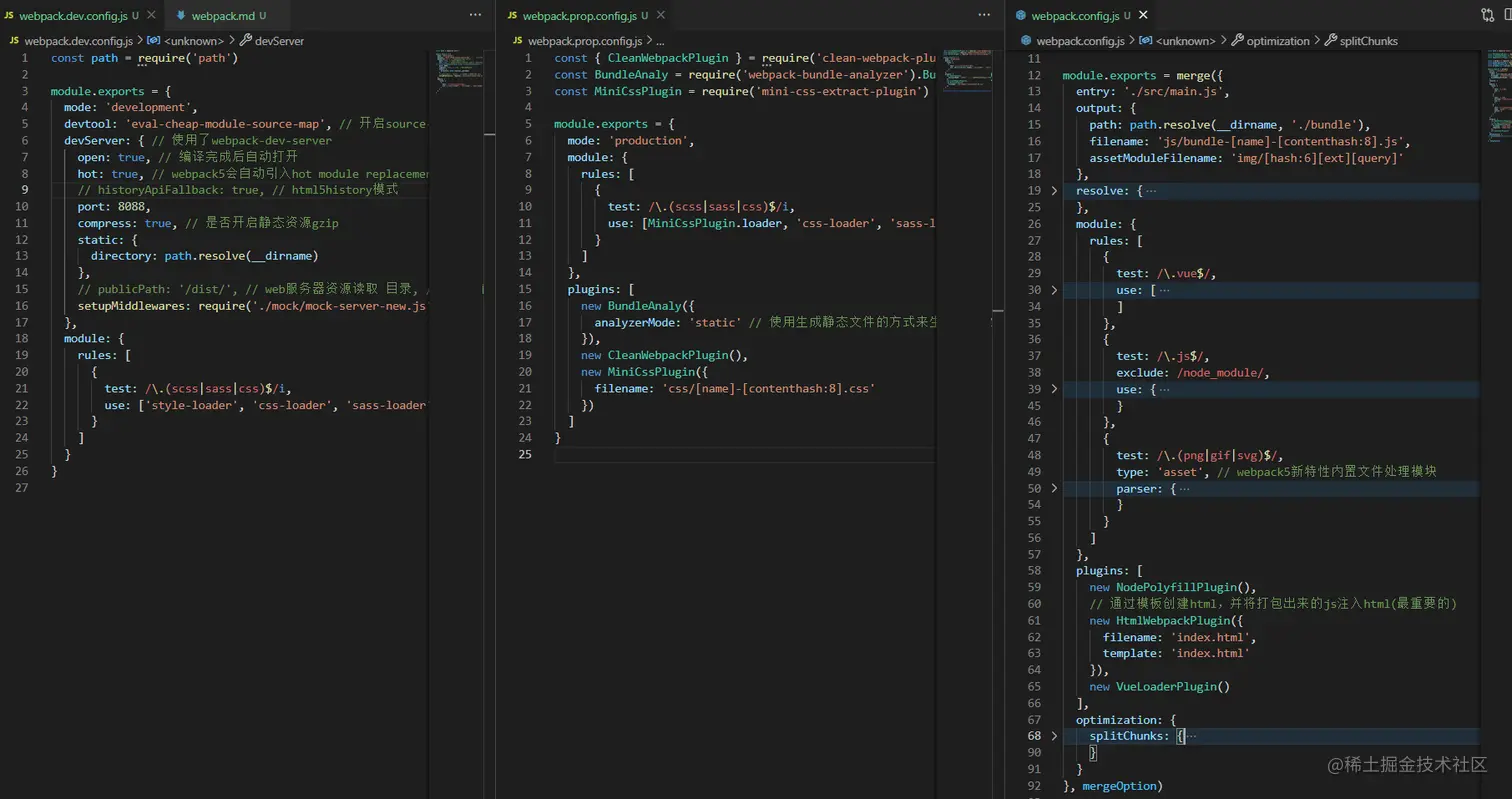This screenshot has width=1512, height=799.
Task: Click HtmlWebpackPlugin on line 61
Action: (1174, 620)
